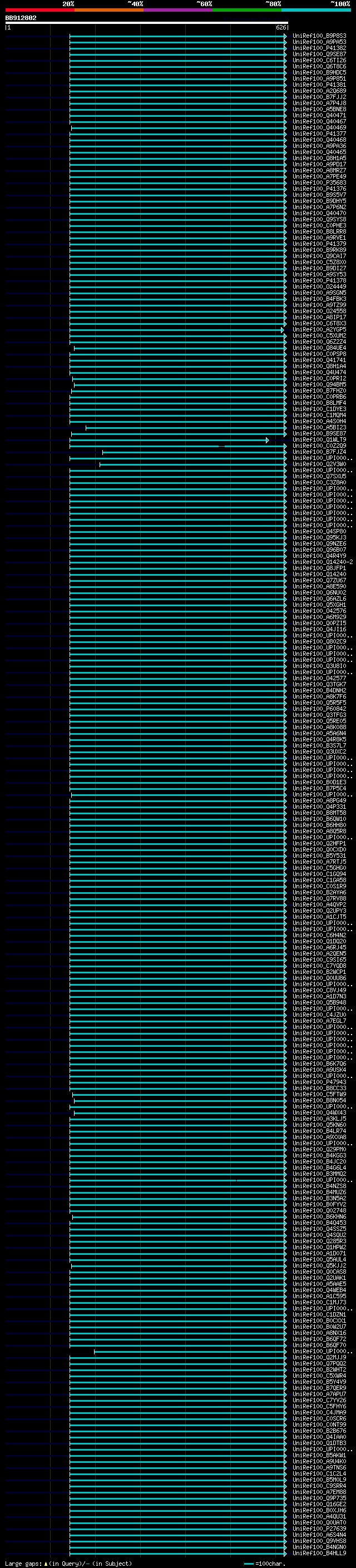Select hit label UniRef100_A9RVE1
The image size is (356, 1568).
(x=319, y=238)
